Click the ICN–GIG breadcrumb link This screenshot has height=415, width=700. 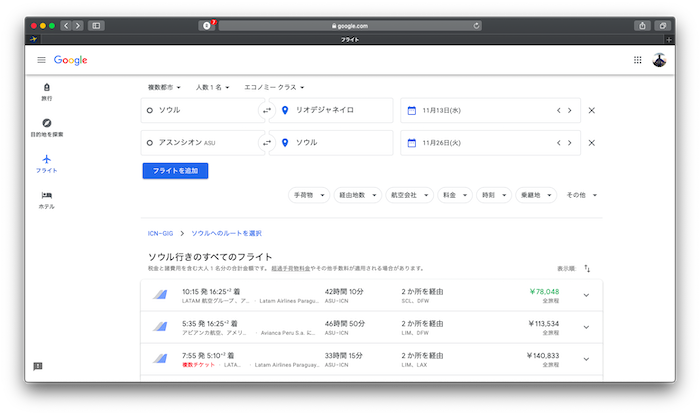[160, 232]
